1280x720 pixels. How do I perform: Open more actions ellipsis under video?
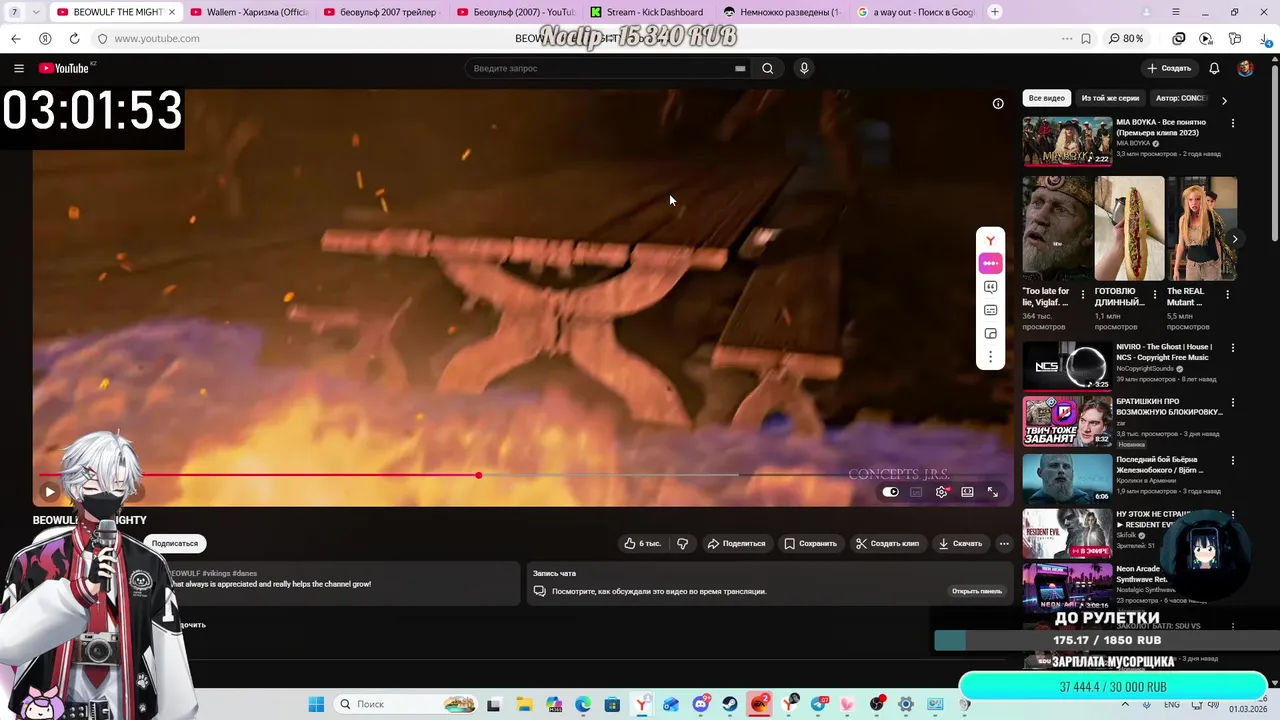pyautogui.click(x=1004, y=543)
